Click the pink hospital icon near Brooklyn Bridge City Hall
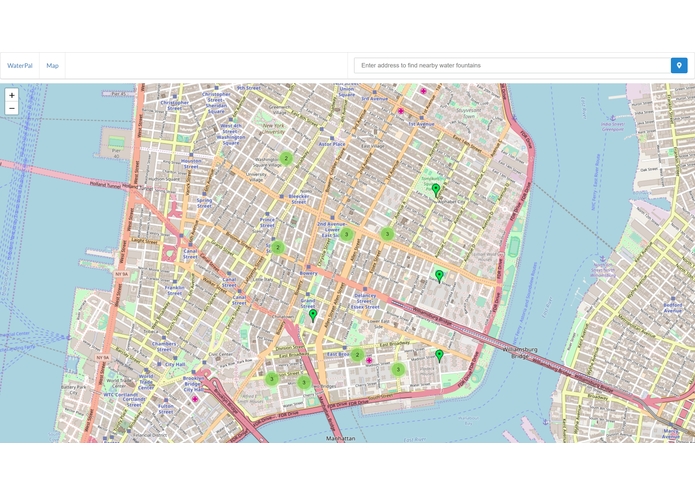Viewport: 695px width, 494px height. (x=195, y=399)
